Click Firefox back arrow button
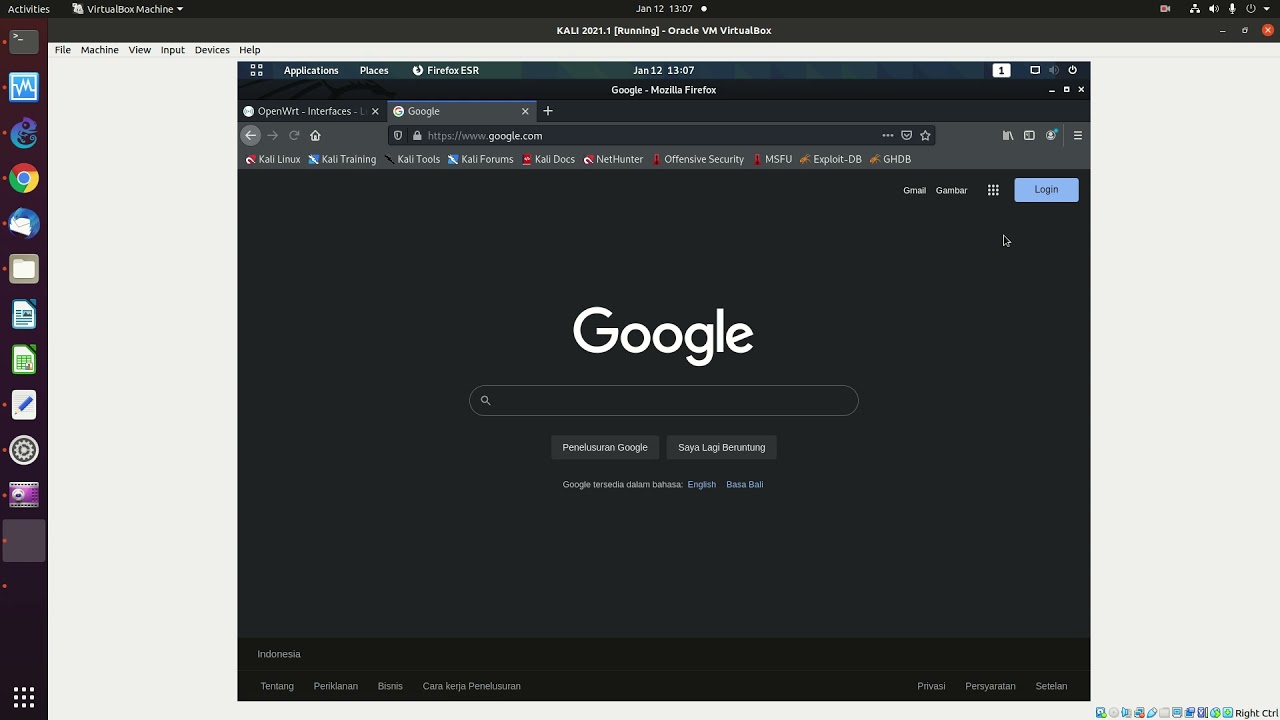The image size is (1280, 720). coord(251,135)
